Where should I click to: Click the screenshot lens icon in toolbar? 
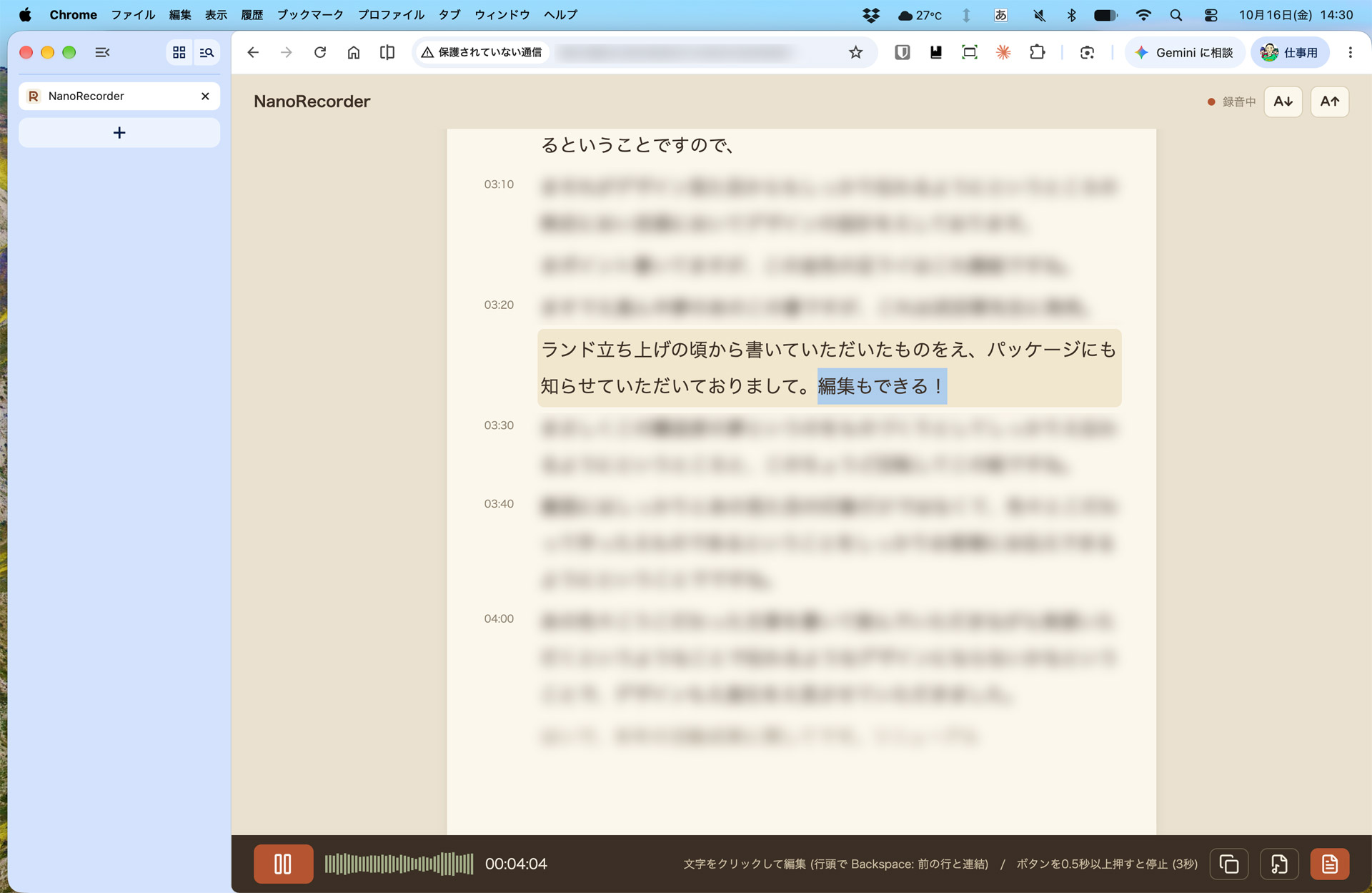tap(1087, 52)
